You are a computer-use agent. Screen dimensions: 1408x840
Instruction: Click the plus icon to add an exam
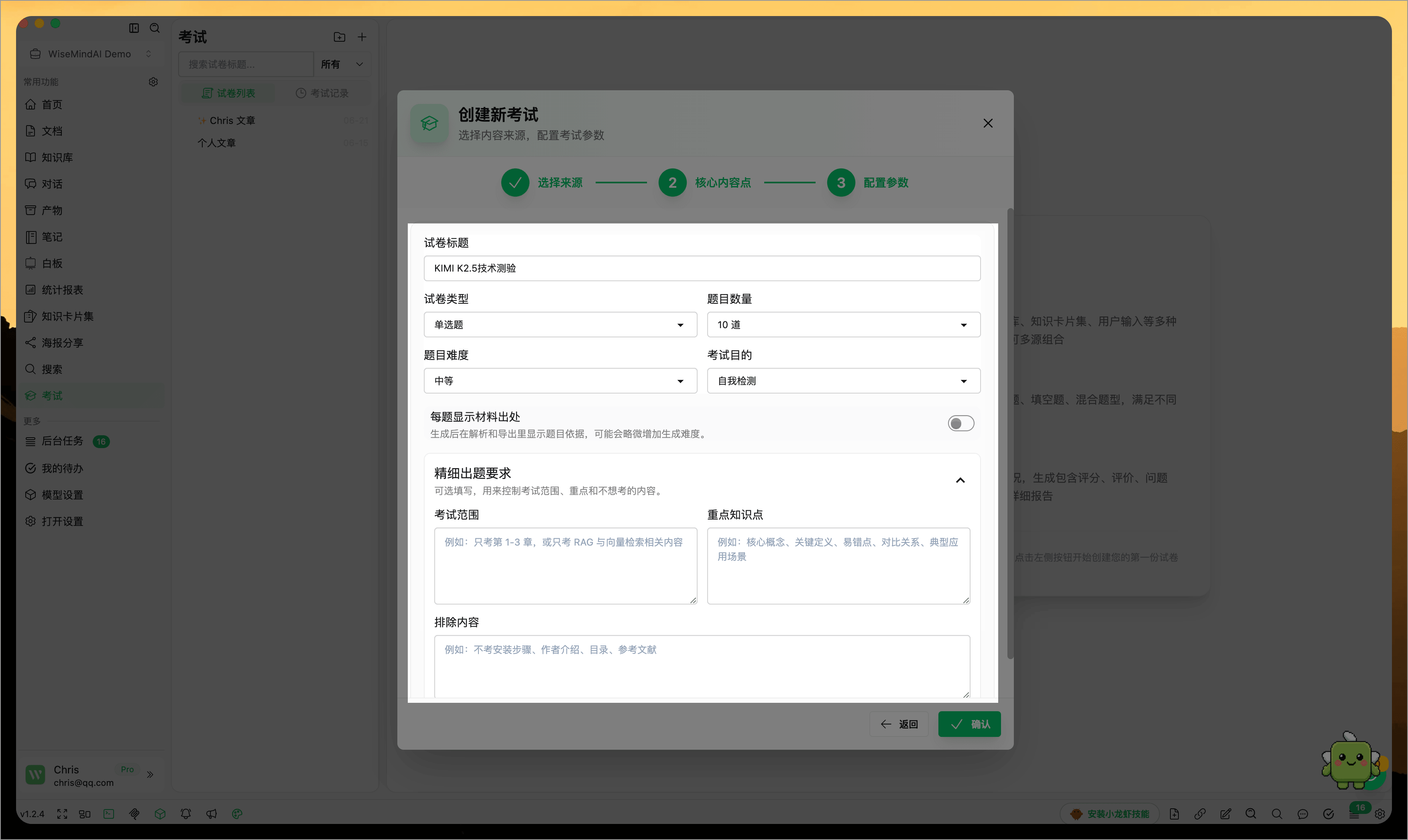click(362, 37)
